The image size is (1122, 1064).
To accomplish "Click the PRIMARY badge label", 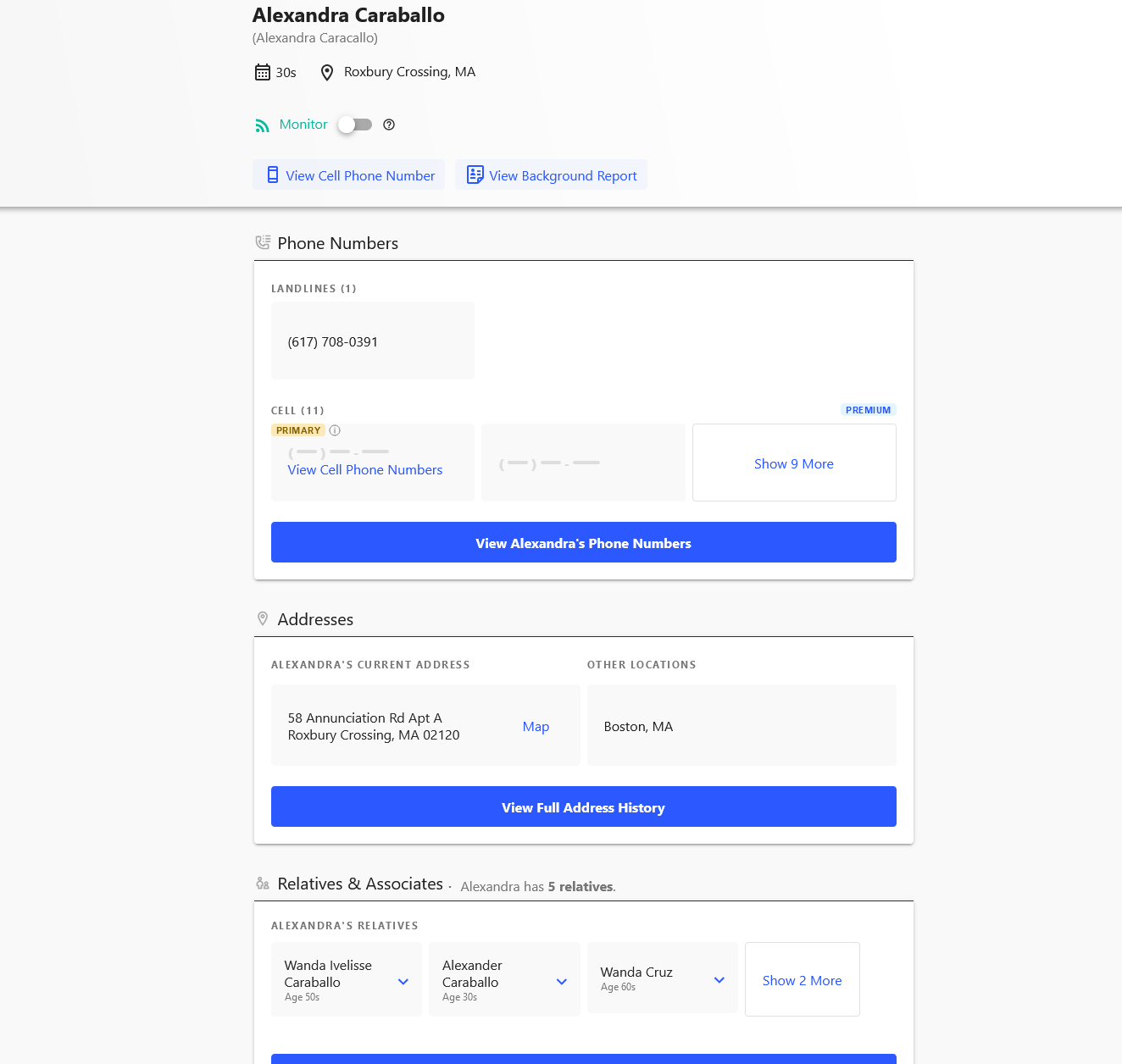I will point(298,430).
